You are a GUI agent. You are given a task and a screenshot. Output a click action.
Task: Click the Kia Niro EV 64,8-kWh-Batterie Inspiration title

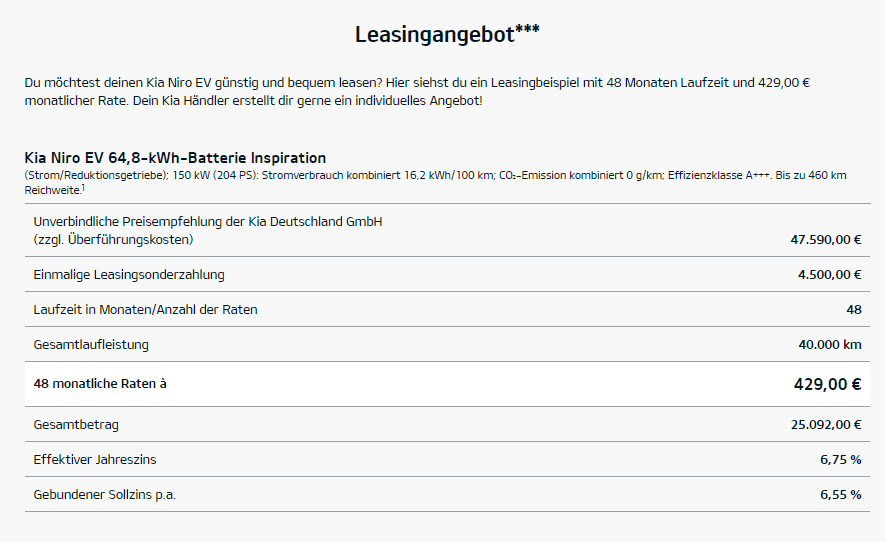tap(175, 158)
